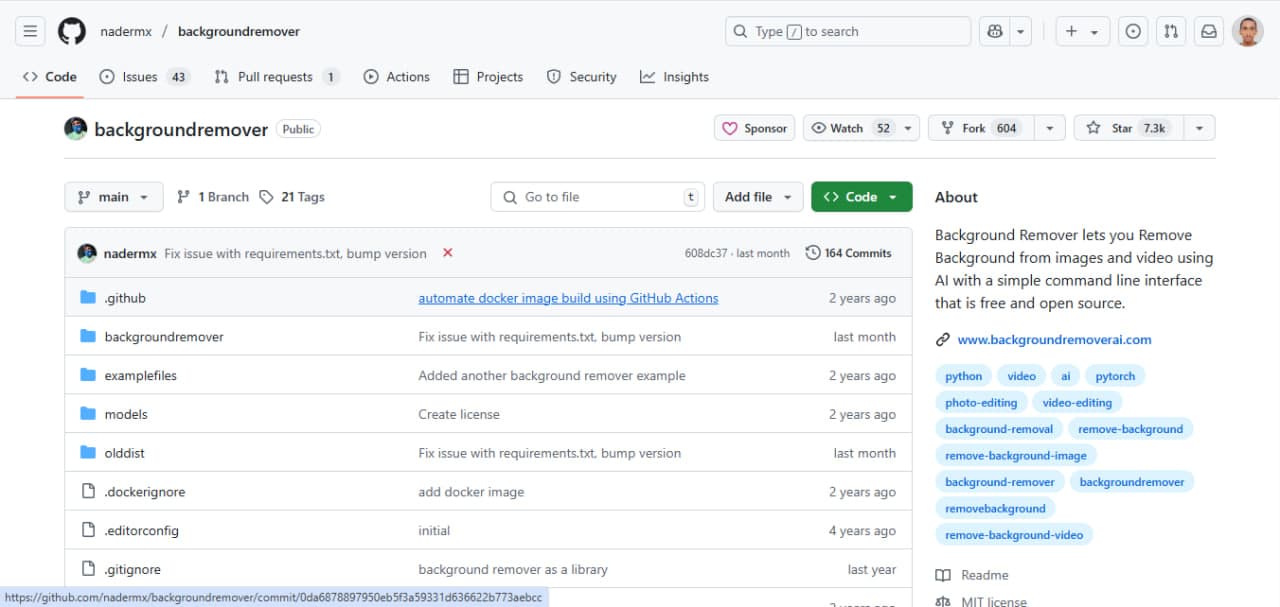Viewport: 1280px width, 607px height.
Task: Click the nadermx owner breadcrumb link
Action: pos(126,32)
